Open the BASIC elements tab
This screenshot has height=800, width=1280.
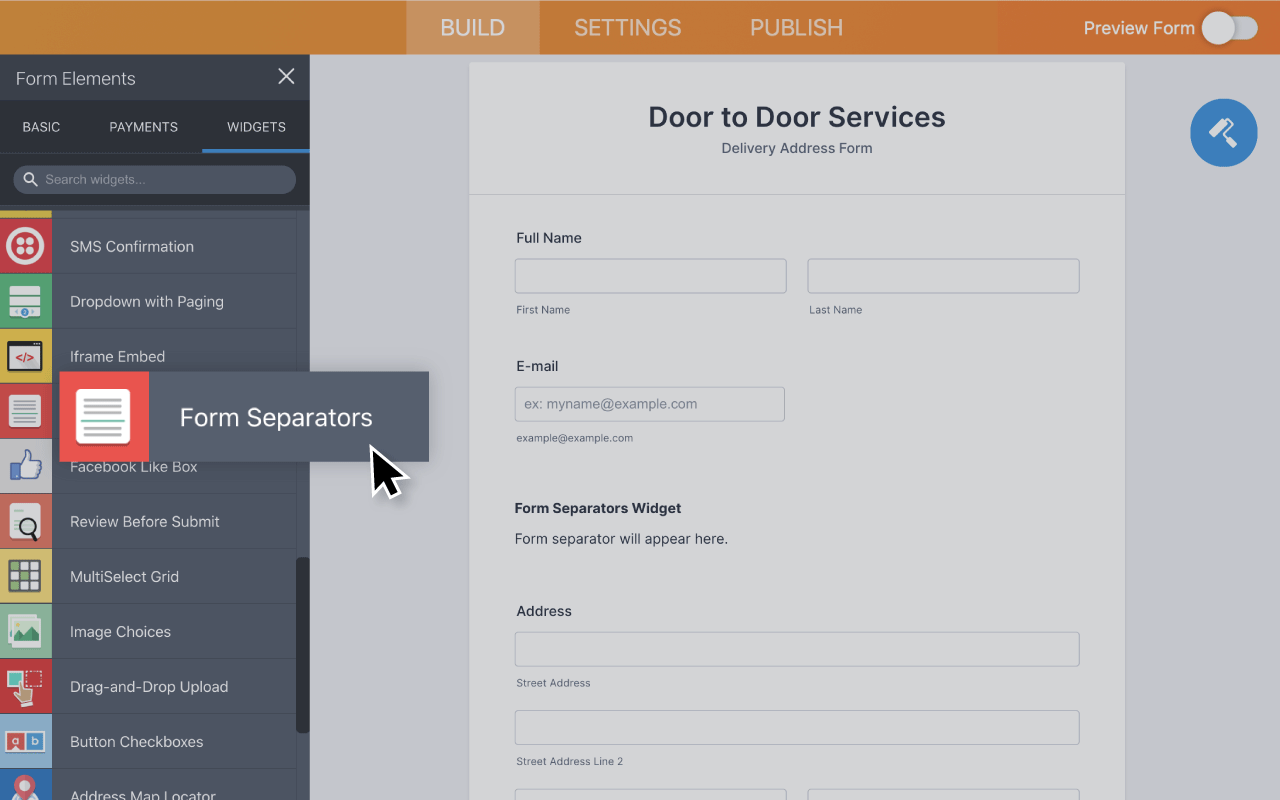pos(41,127)
